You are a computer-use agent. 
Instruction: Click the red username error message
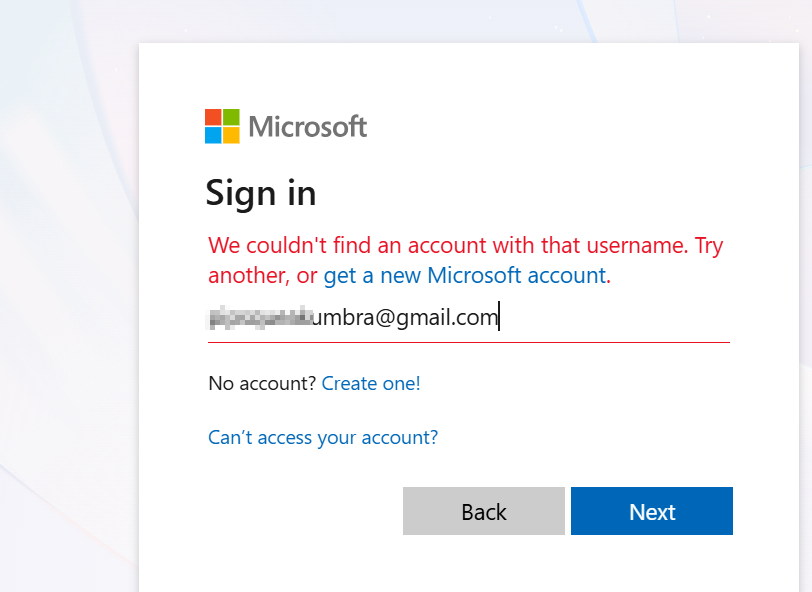coord(465,260)
